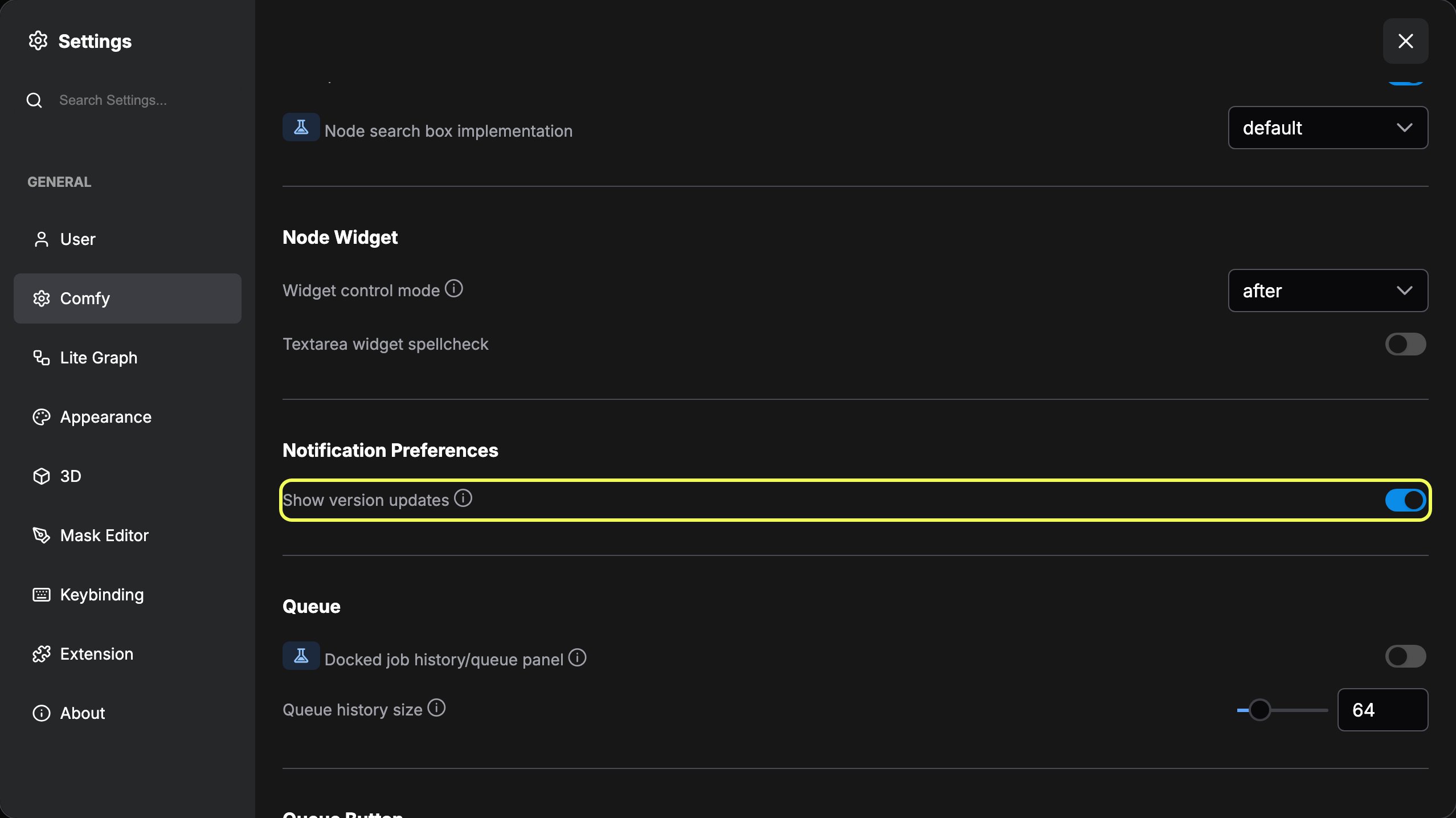Open Node search box implementation dropdown
Image resolution: width=1456 pixels, height=818 pixels.
click(x=1328, y=128)
